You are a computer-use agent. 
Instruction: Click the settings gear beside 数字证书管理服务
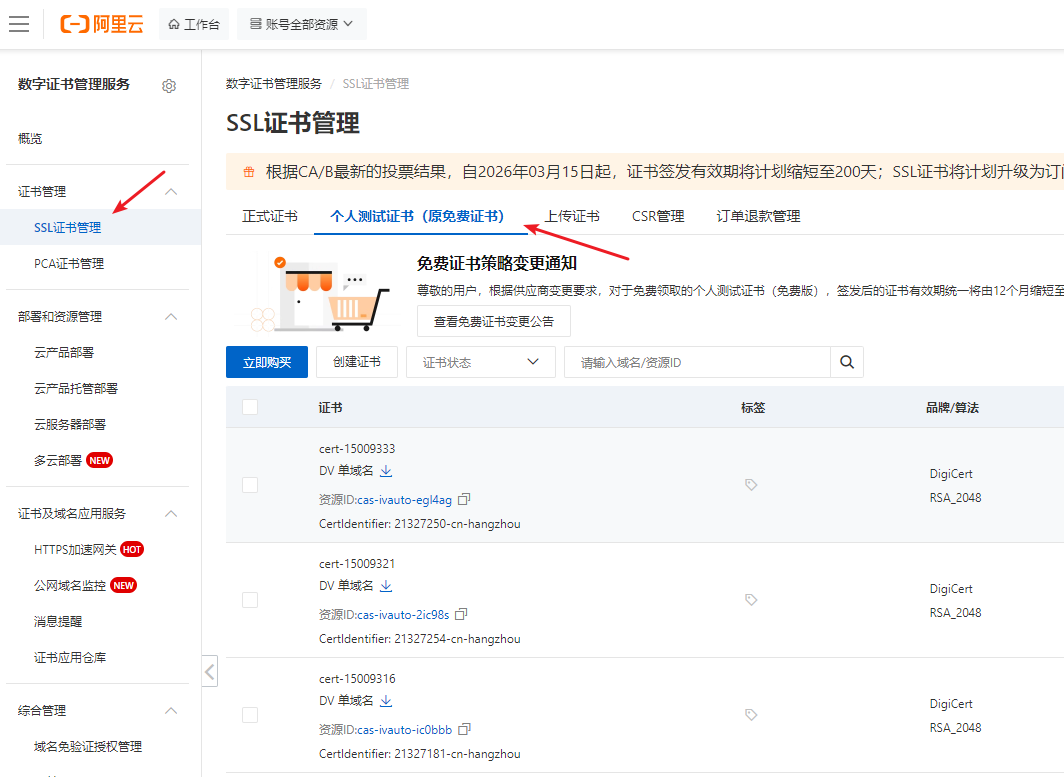pos(169,86)
